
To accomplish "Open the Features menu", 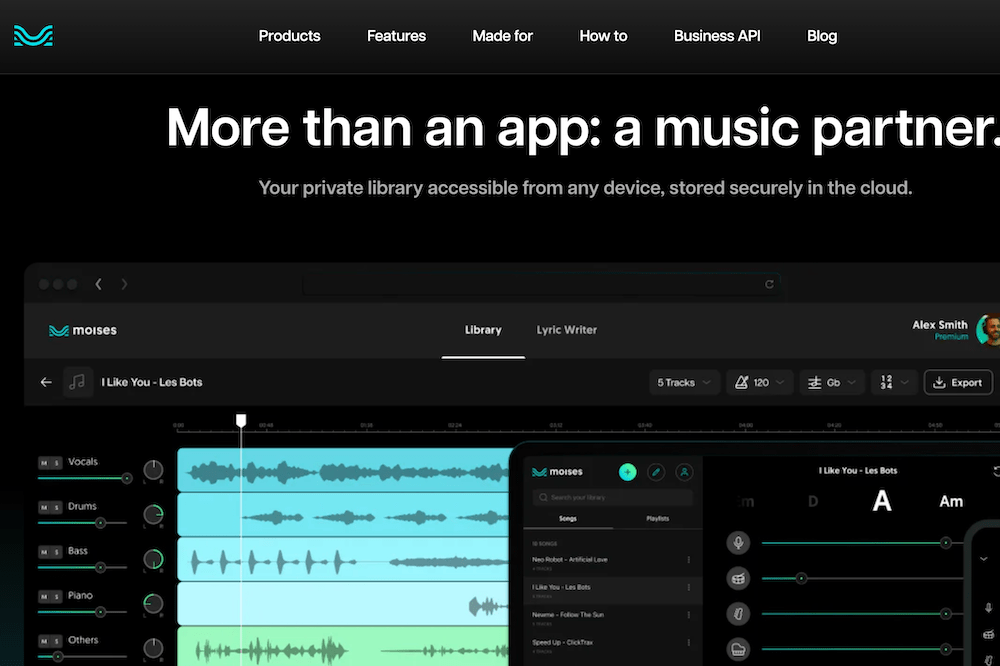I will click(x=396, y=36).
